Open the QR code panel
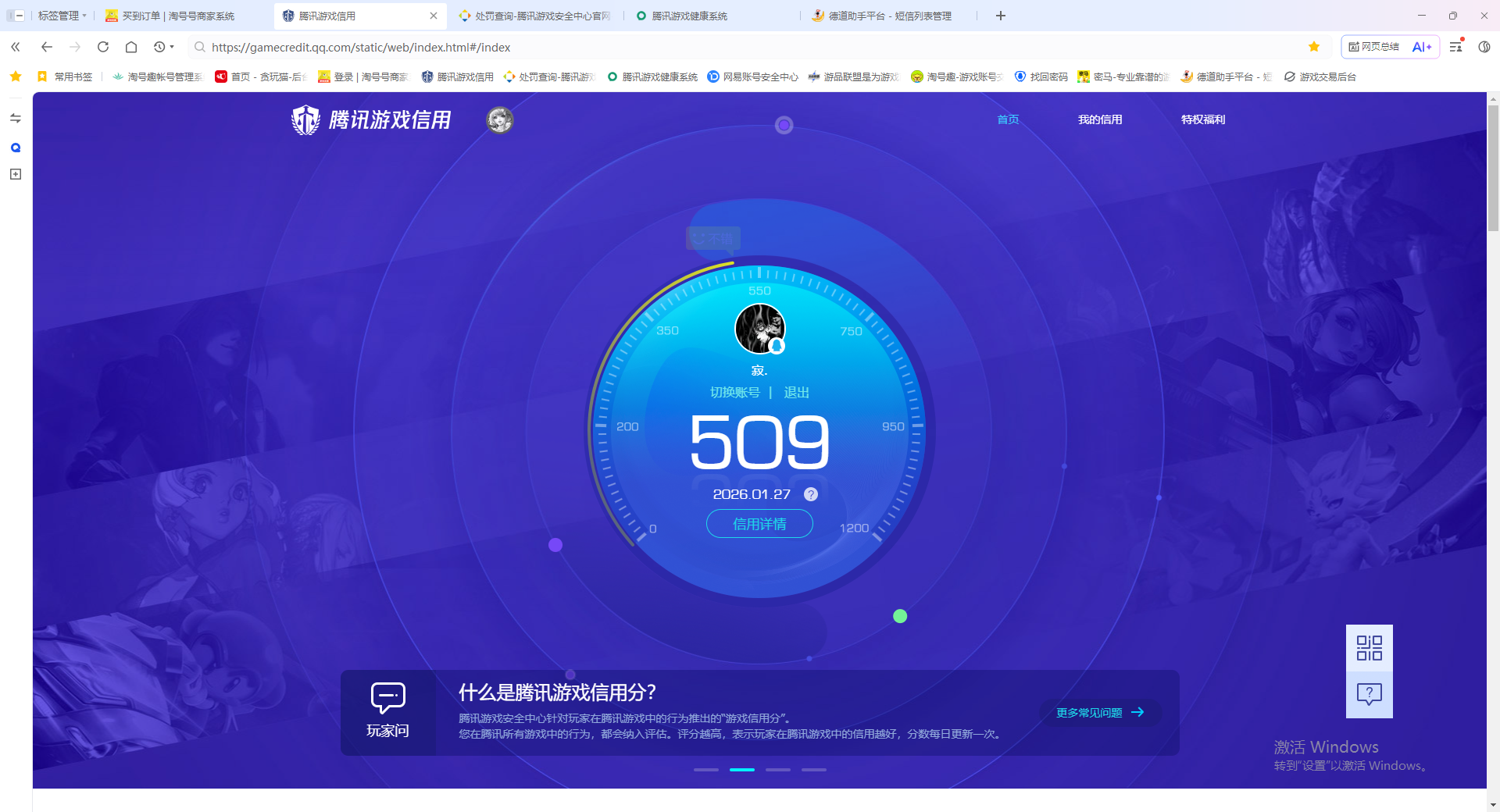The height and width of the screenshot is (812, 1500). click(1369, 648)
